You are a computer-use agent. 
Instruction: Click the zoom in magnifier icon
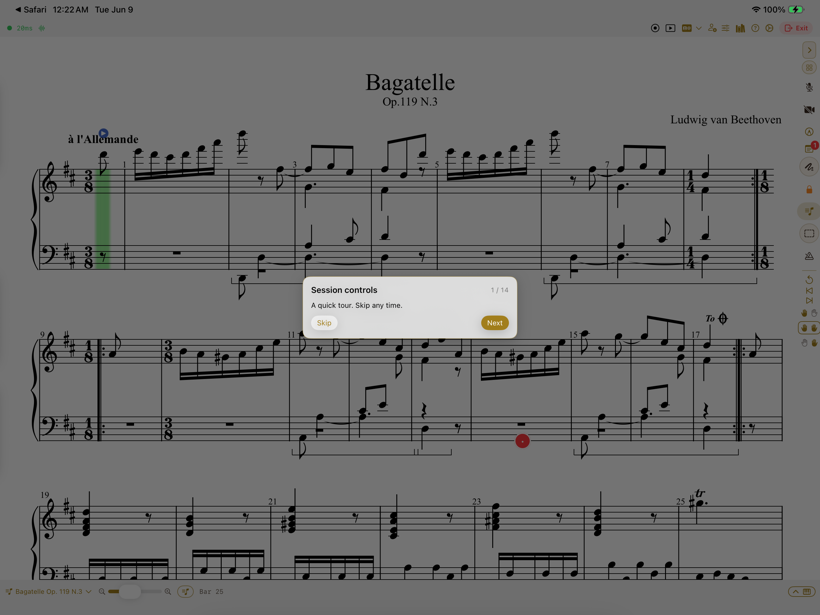[x=167, y=591]
